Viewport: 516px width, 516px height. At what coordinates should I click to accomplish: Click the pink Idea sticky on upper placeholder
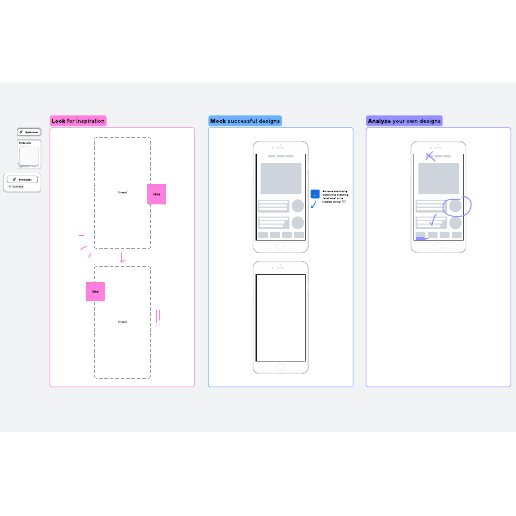156,194
